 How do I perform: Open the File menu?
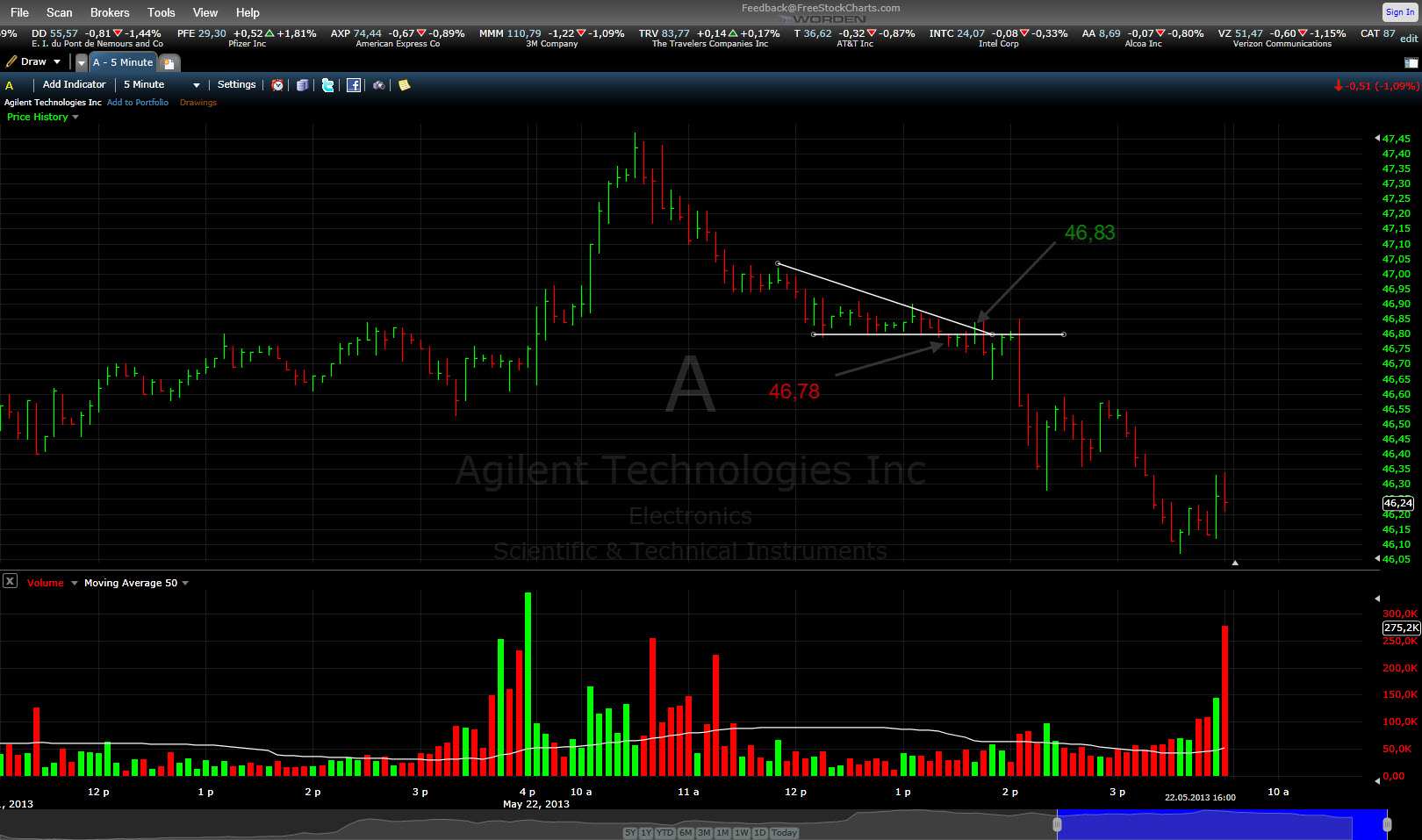pyautogui.click(x=19, y=12)
